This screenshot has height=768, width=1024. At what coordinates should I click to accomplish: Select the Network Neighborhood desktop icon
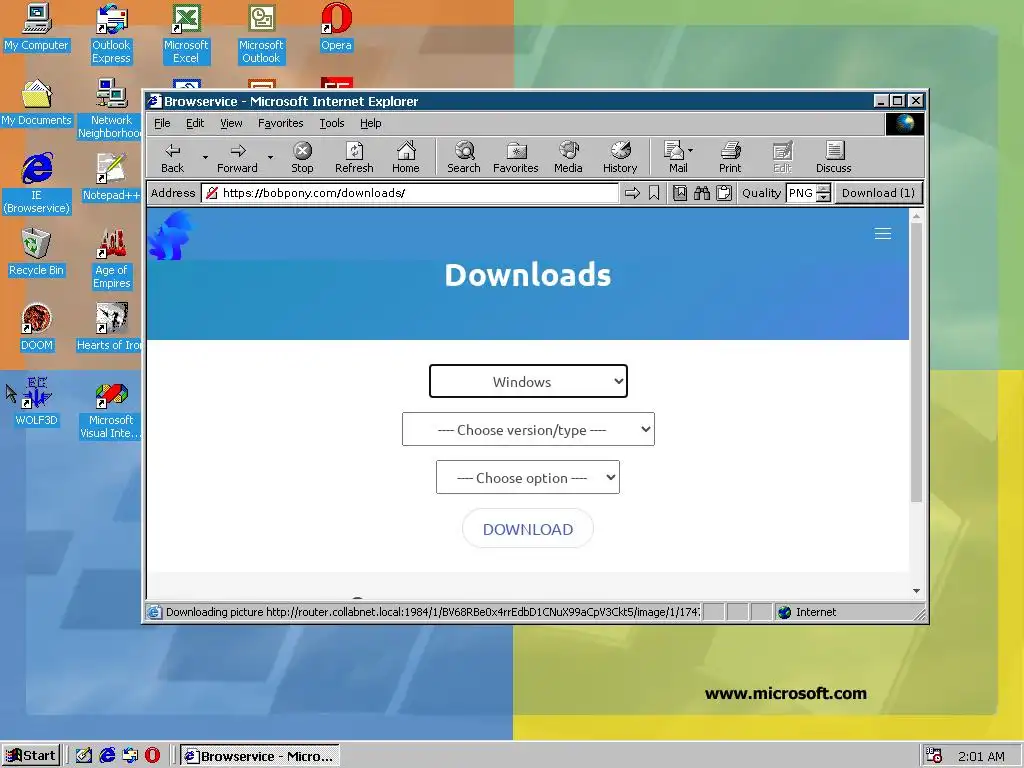pyautogui.click(x=111, y=109)
